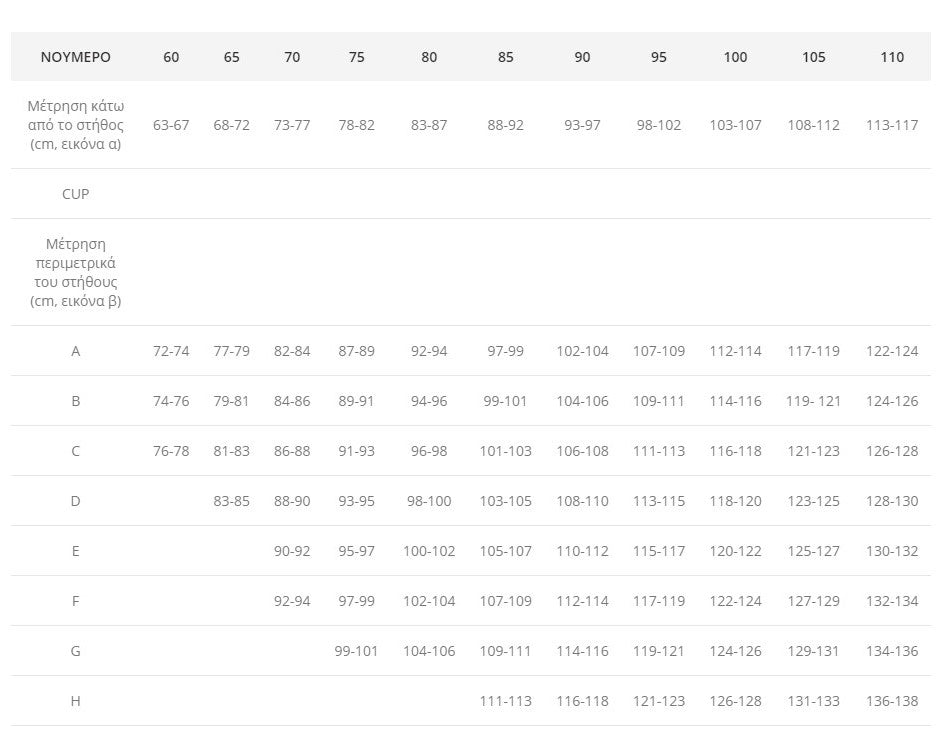
Task: Click the cup A row label
Action: [x=76, y=351]
